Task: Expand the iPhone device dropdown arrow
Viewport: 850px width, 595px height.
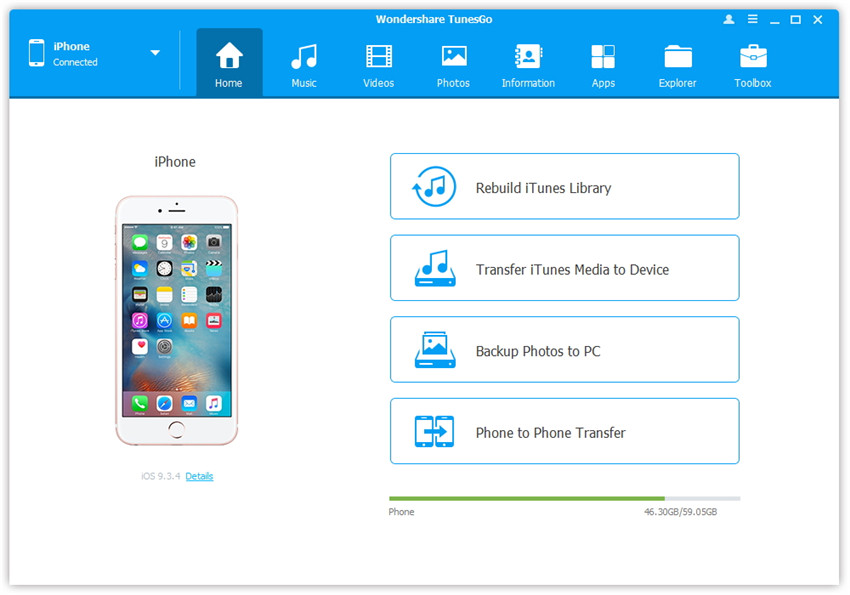Action: pos(155,53)
